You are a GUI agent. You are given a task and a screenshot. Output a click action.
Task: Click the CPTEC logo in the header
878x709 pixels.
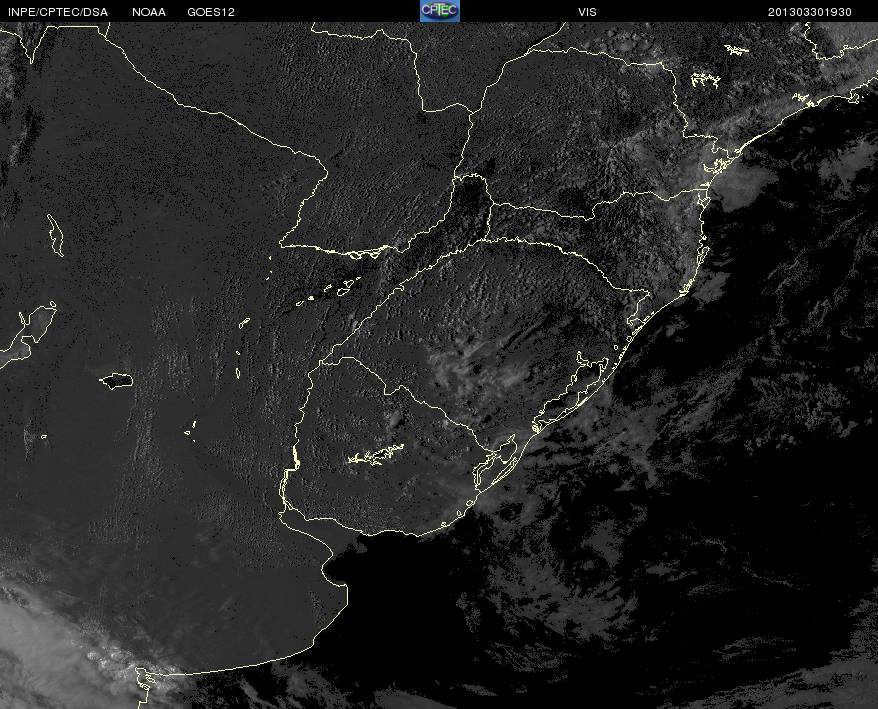point(440,11)
